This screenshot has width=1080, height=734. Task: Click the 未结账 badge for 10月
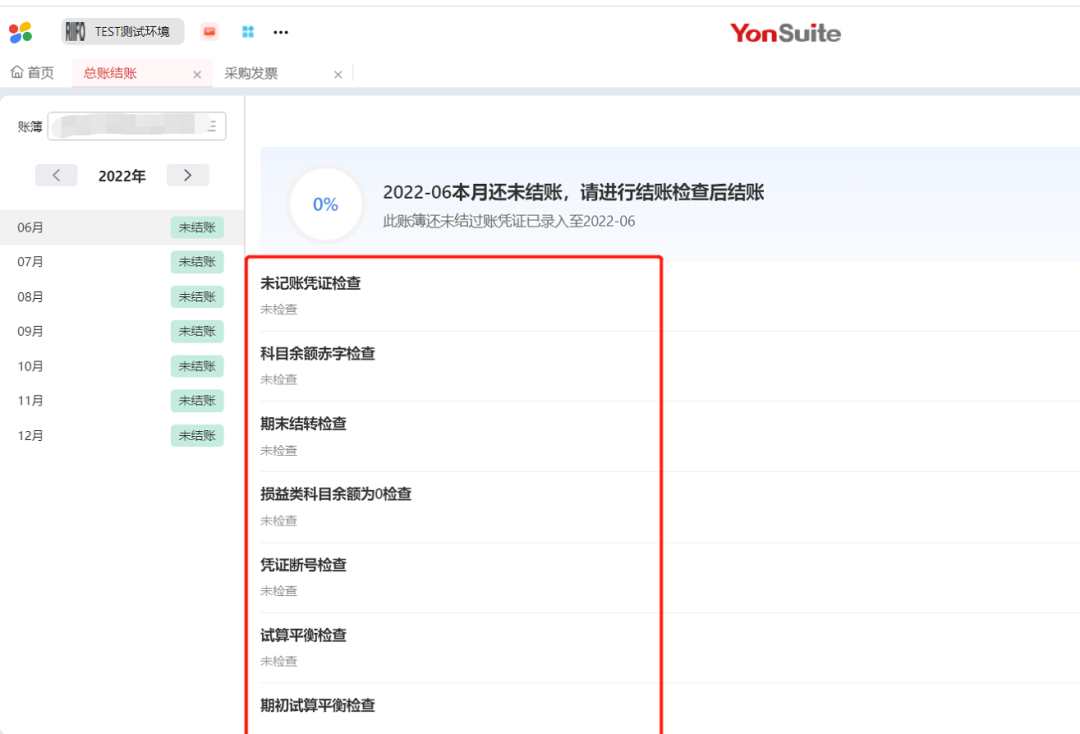(197, 366)
